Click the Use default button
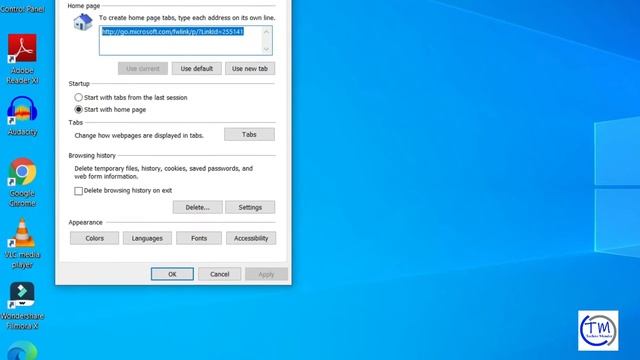The image size is (640, 360). click(197, 69)
